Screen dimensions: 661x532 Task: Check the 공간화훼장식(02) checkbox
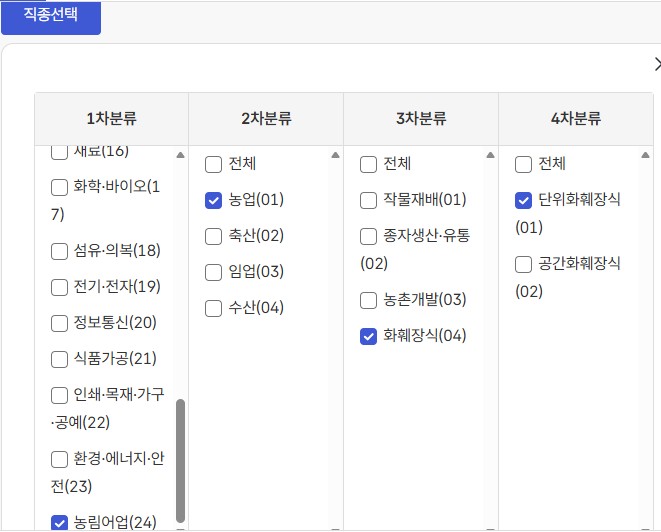click(523, 264)
